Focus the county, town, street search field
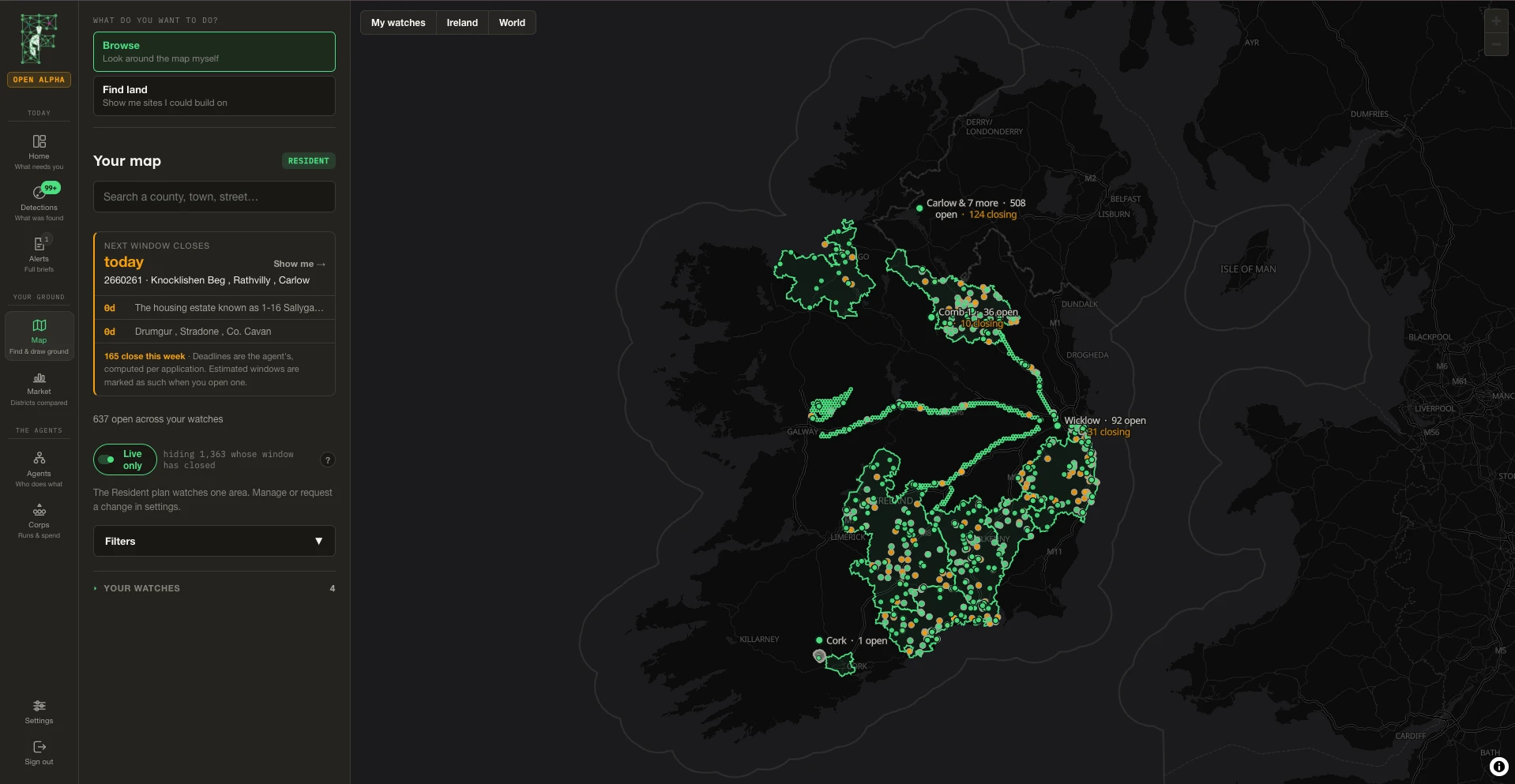The height and width of the screenshot is (784, 1515). pos(214,197)
